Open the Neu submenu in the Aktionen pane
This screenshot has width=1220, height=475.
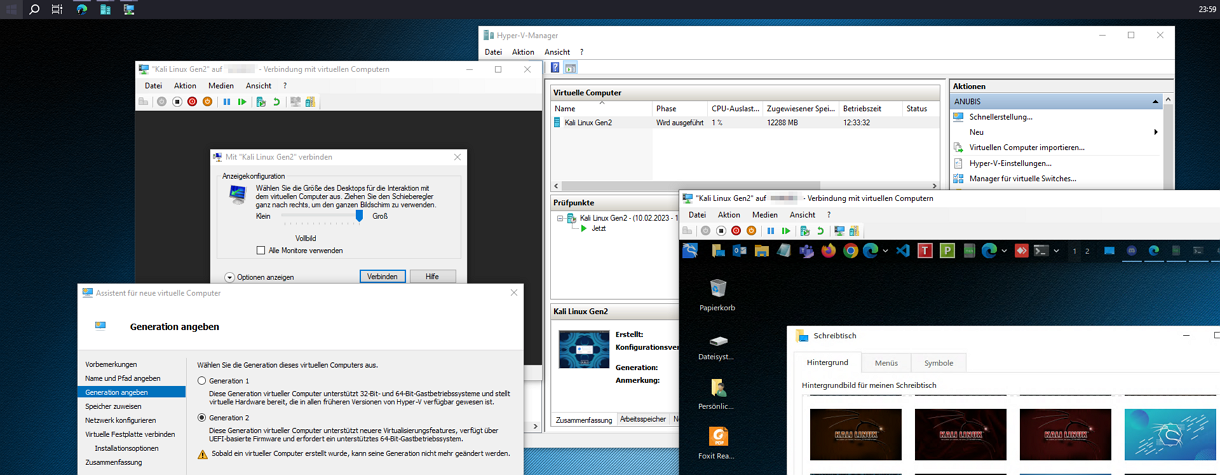1058,132
